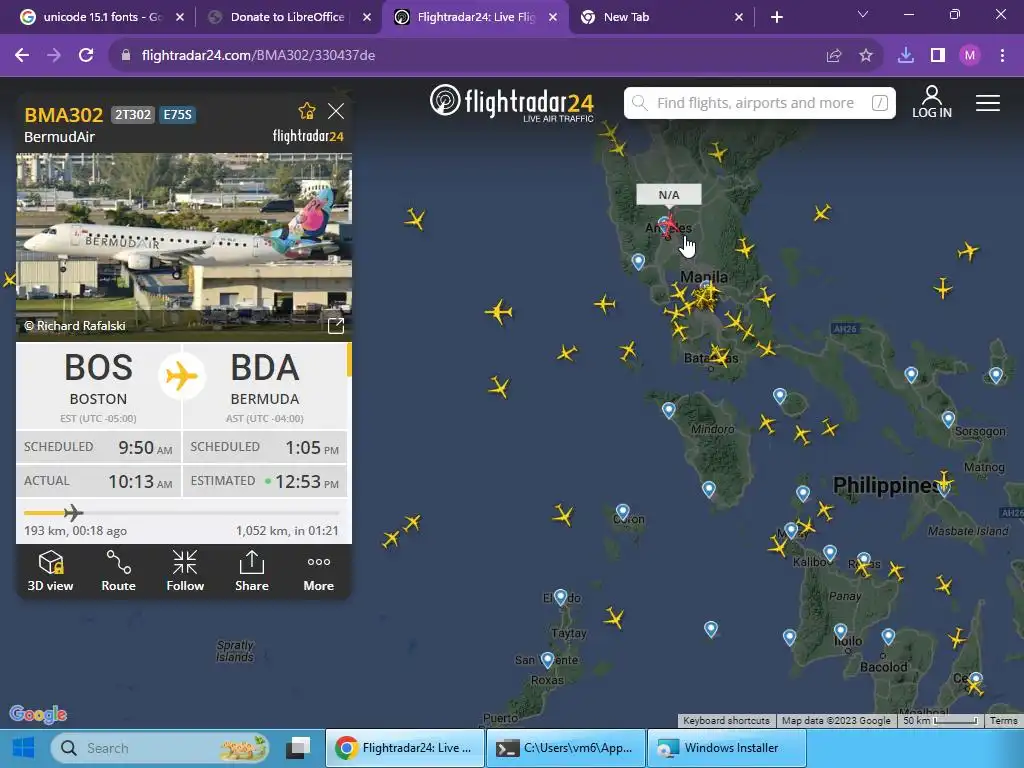Image resolution: width=1024 pixels, height=768 pixels.
Task: Open a new browser tab
Action: pos(776,17)
